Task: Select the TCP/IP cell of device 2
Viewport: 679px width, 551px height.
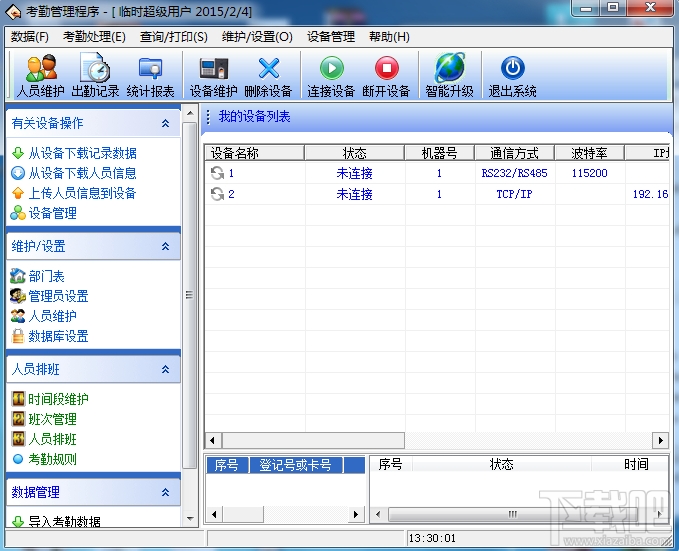Action: coord(514,194)
